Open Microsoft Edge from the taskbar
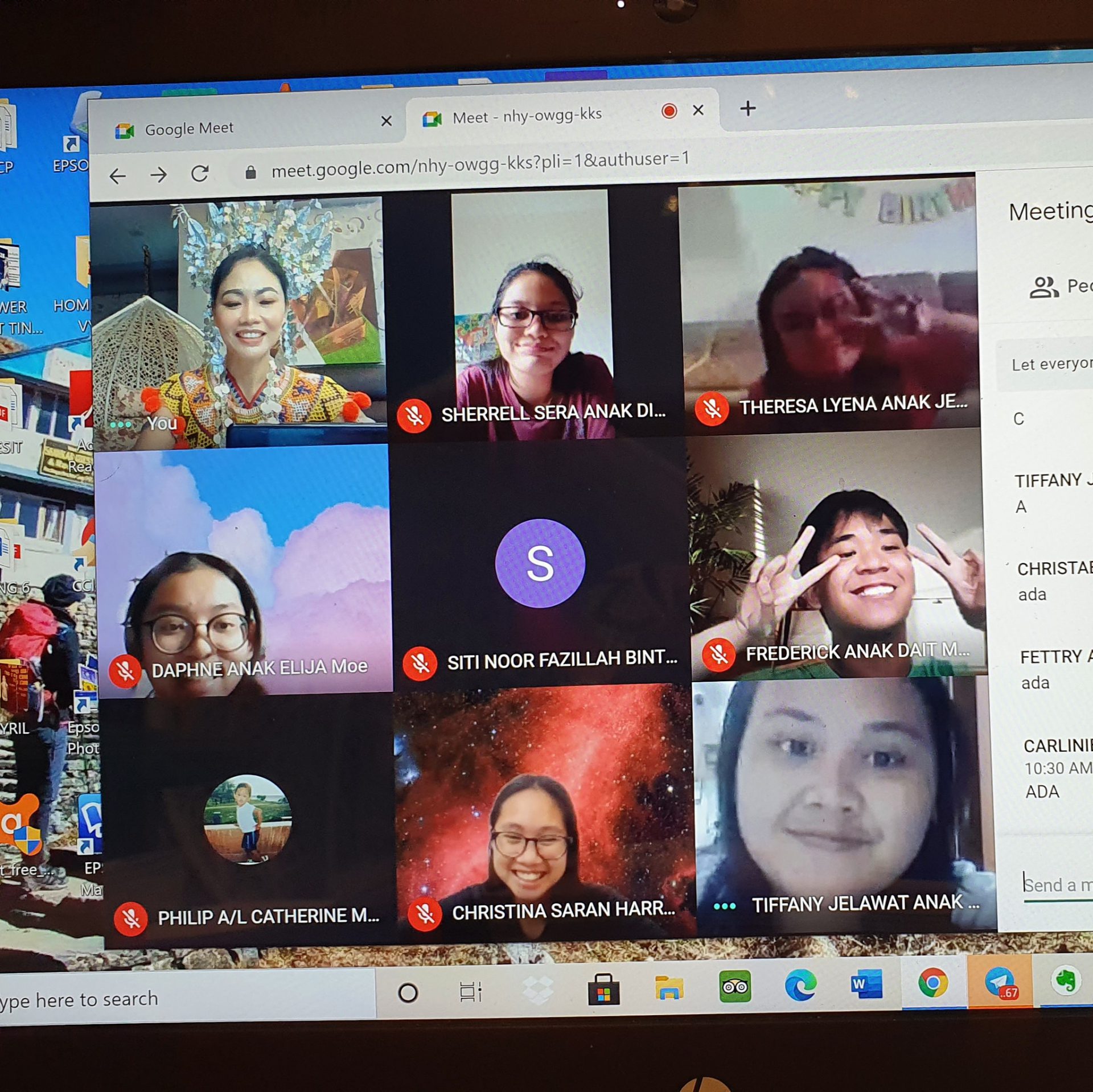This screenshot has width=1093, height=1092. (x=800, y=986)
